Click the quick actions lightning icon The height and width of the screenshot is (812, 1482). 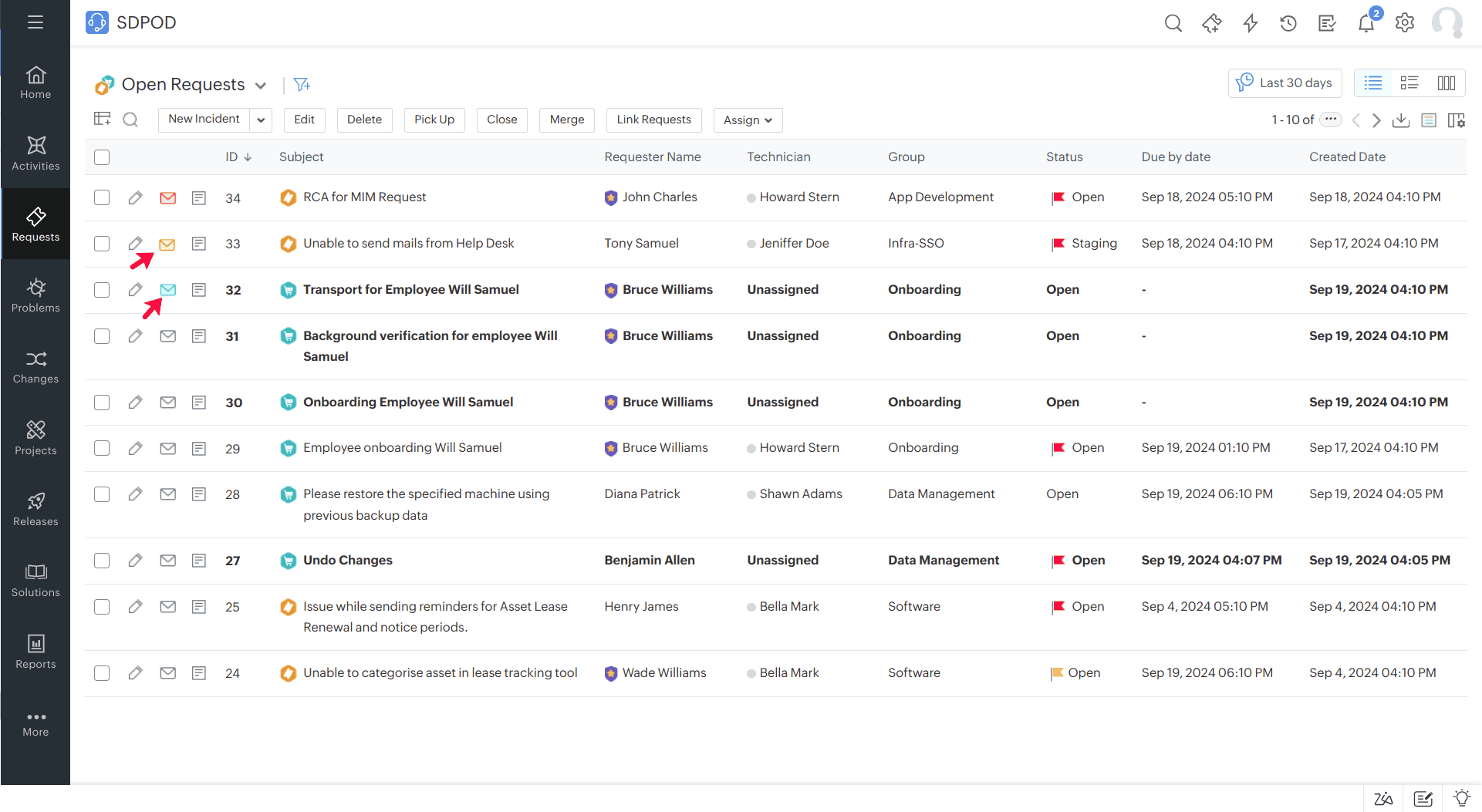pyautogui.click(x=1251, y=23)
